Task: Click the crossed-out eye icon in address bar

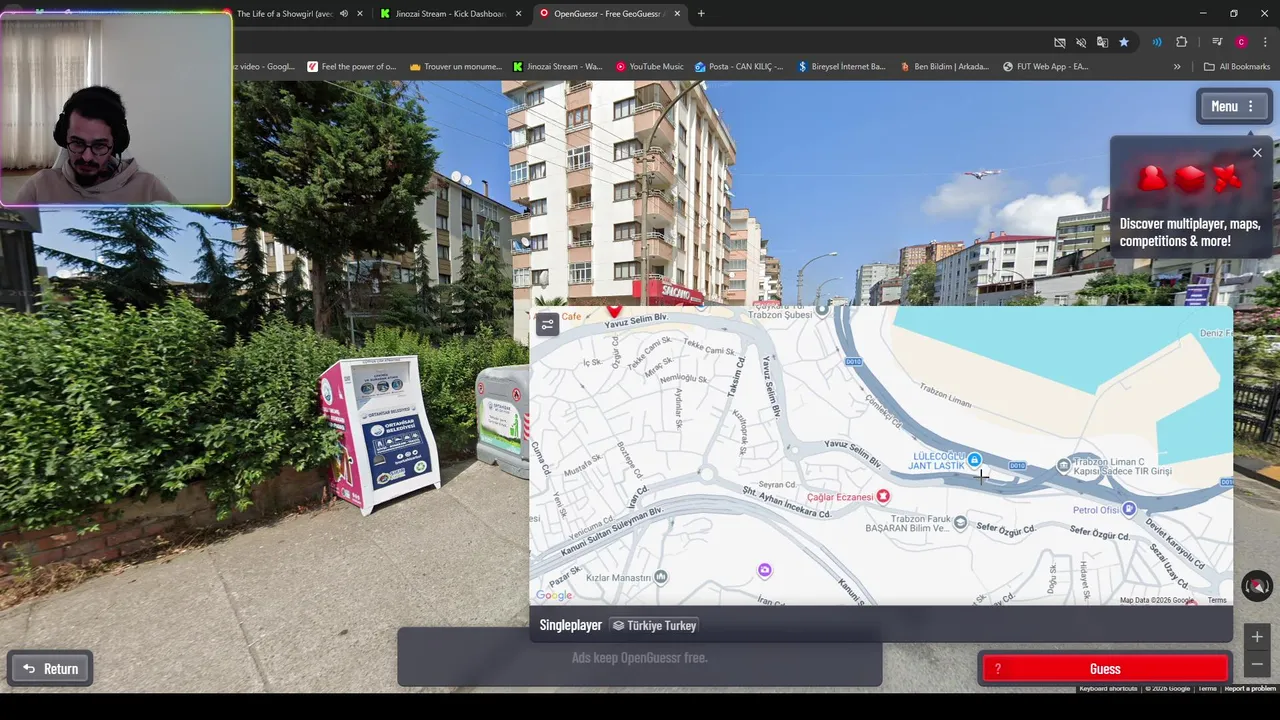Action: tap(1081, 42)
